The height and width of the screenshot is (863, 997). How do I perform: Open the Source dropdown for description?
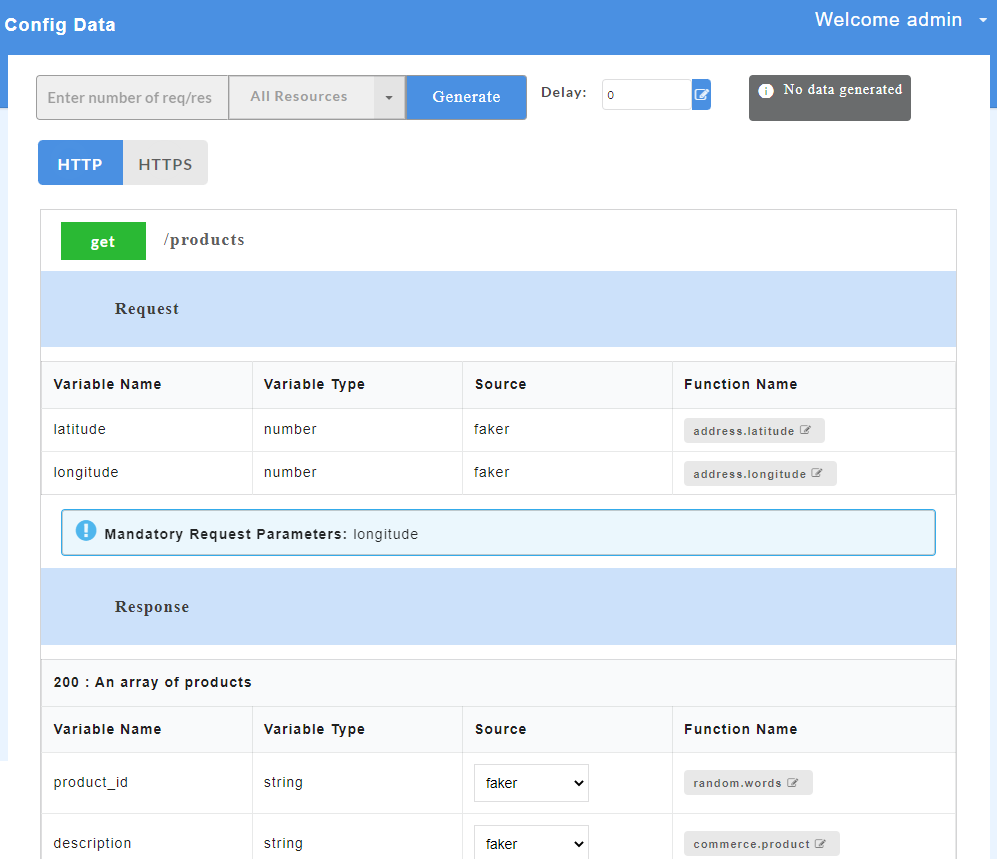click(x=532, y=843)
